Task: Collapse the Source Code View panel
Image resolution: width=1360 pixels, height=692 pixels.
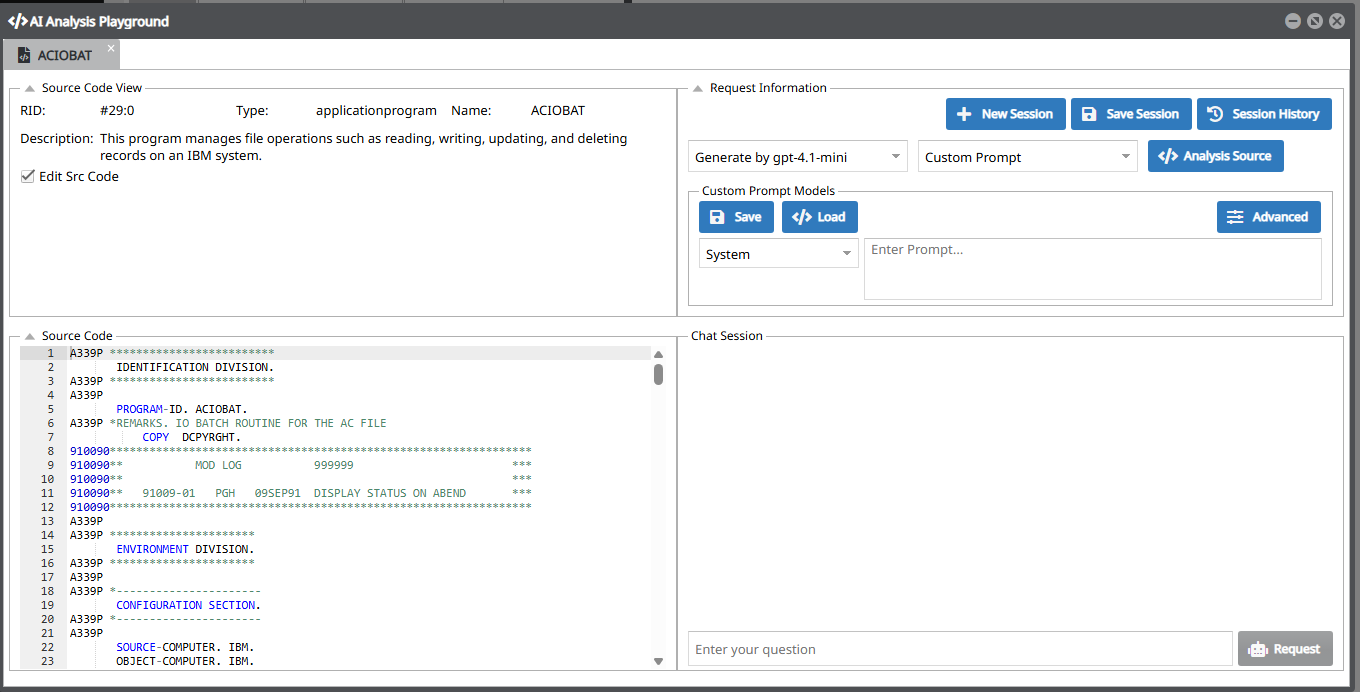Action: click(x=30, y=88)
